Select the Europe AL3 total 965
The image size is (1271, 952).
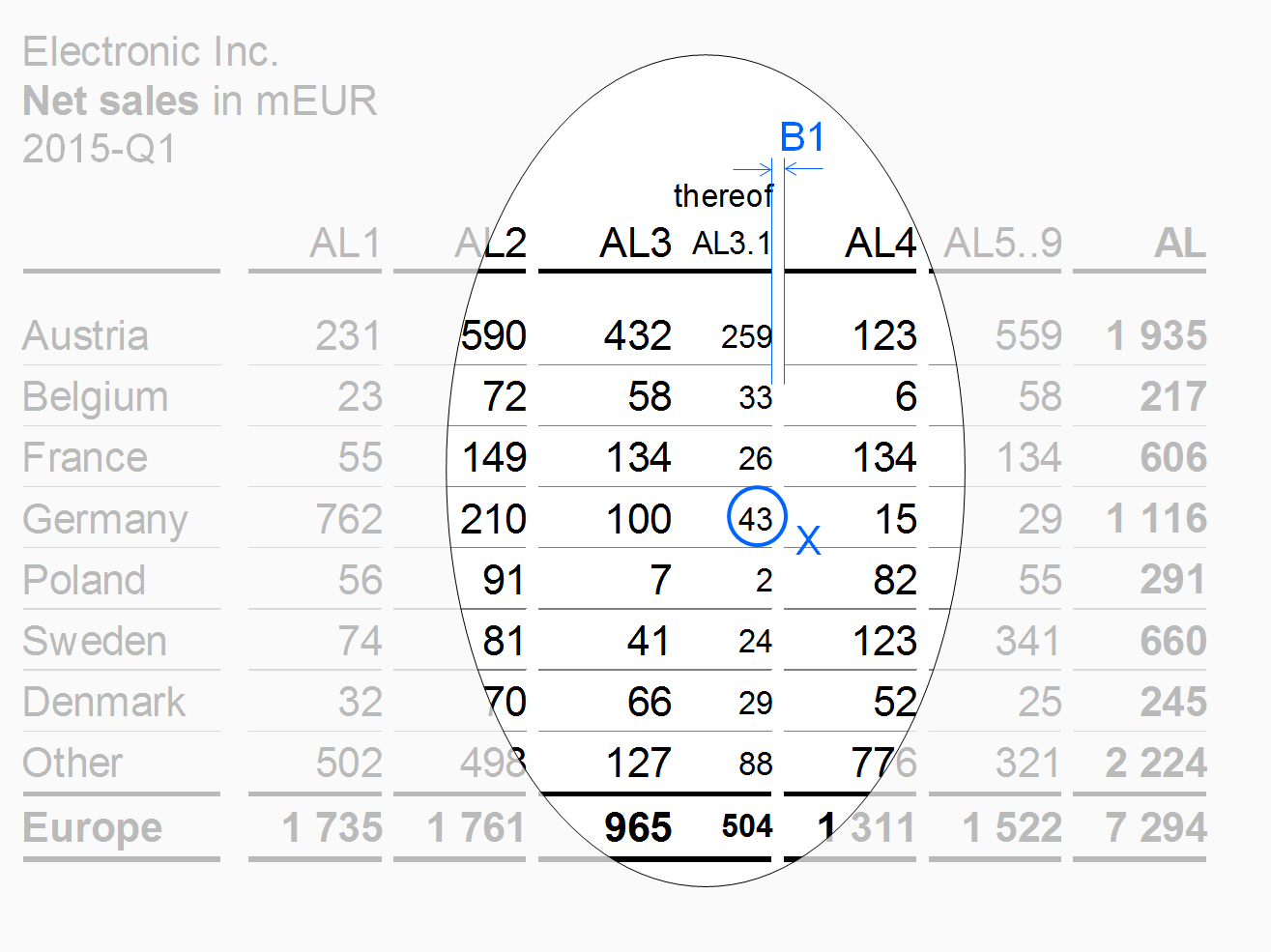pos(638,828)
